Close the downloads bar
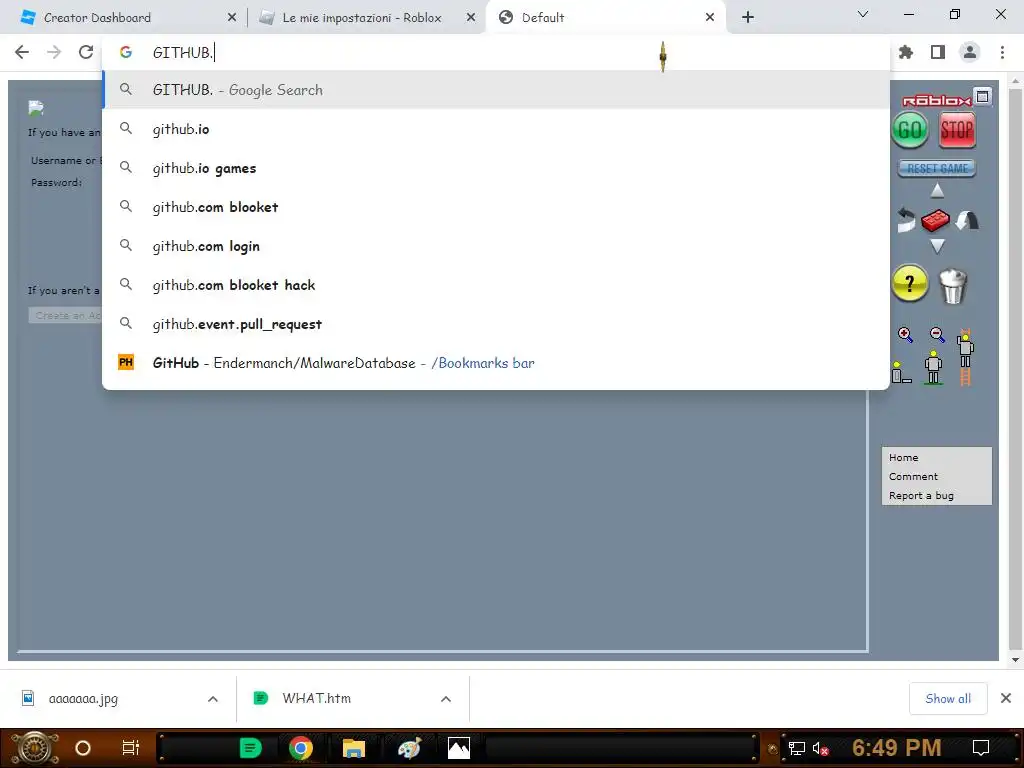1024x768 pixels. [1006, 699]
